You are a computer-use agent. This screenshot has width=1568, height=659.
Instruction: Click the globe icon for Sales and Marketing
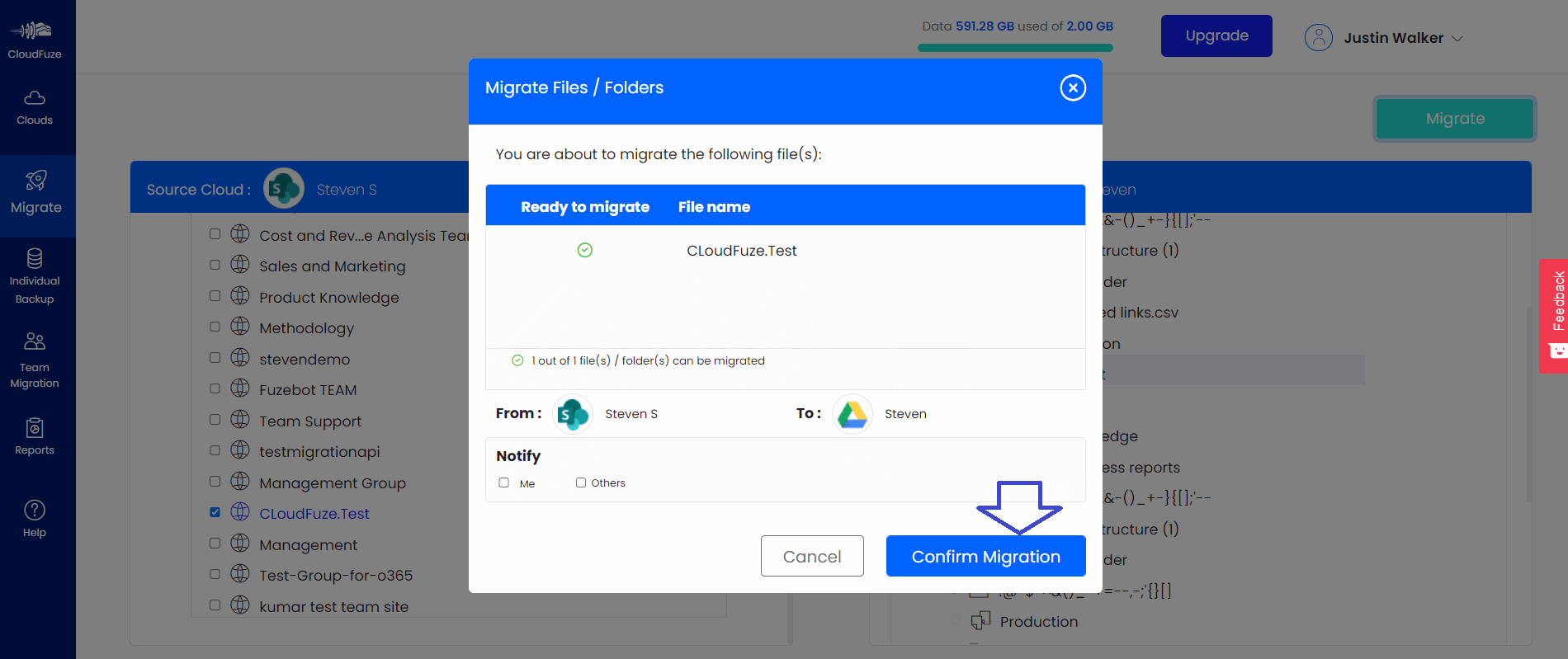(x=240, y=265)
